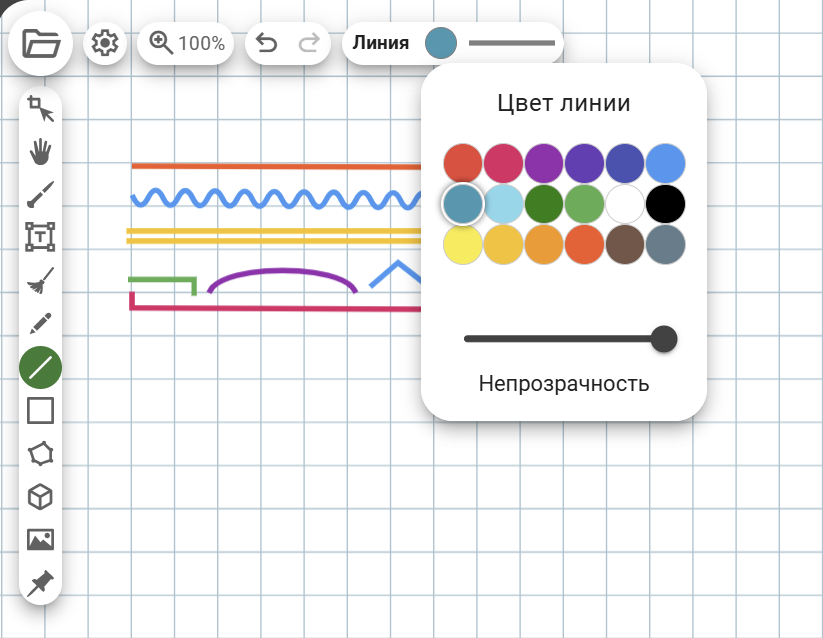Select the rectangle shape tool

click(x=41, y=410)
